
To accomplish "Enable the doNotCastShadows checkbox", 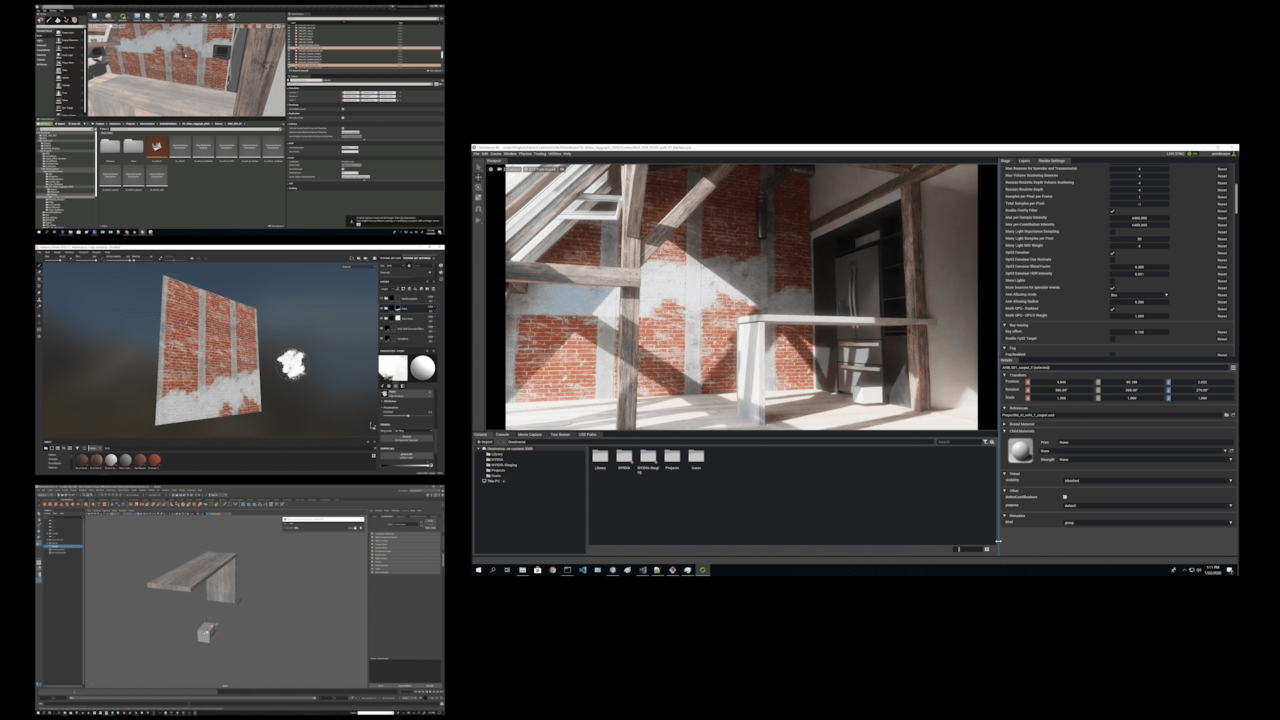I will click(1065, 497).
